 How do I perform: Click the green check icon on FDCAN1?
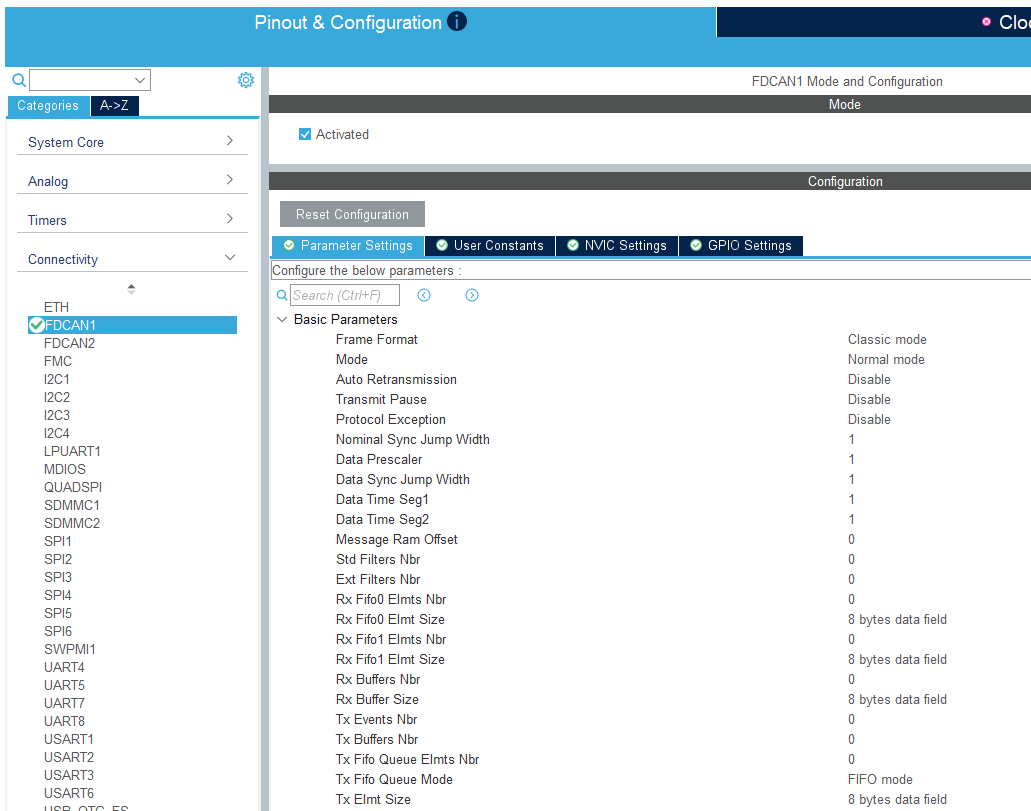pyautogui.click(x=37, y=325)
